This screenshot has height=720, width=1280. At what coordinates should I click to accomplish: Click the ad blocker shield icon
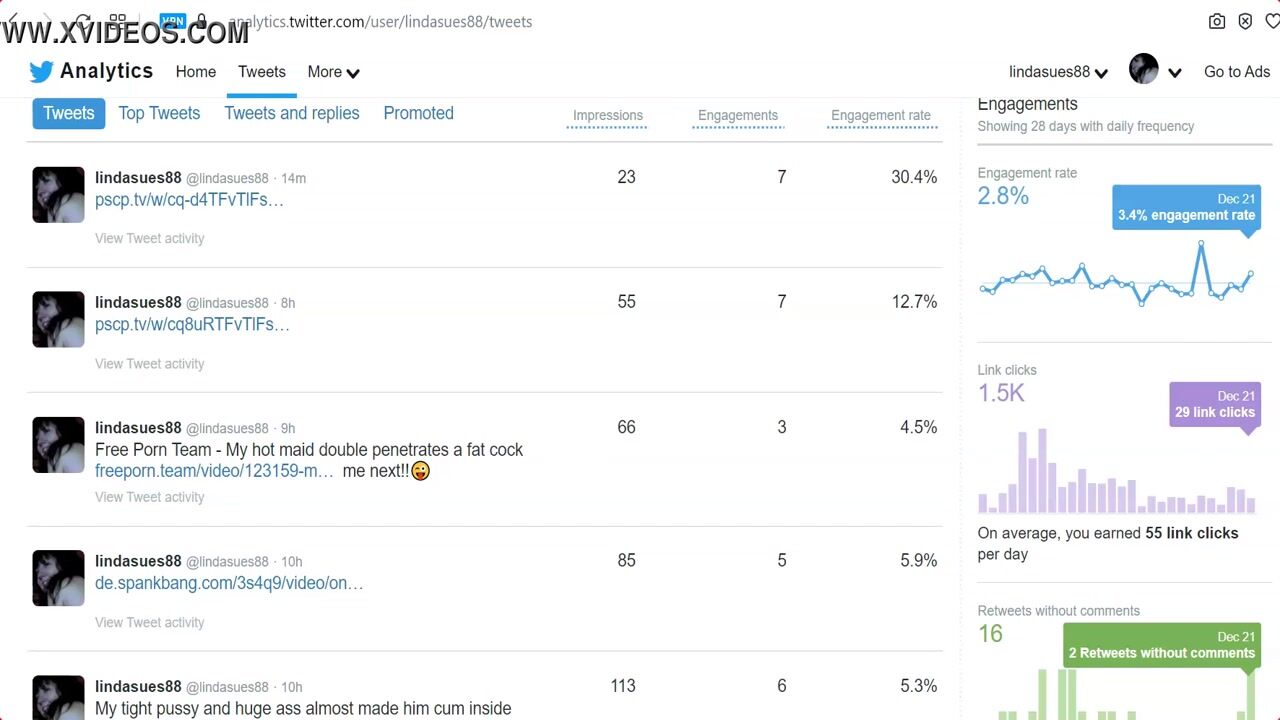(x=1245, y=21)
